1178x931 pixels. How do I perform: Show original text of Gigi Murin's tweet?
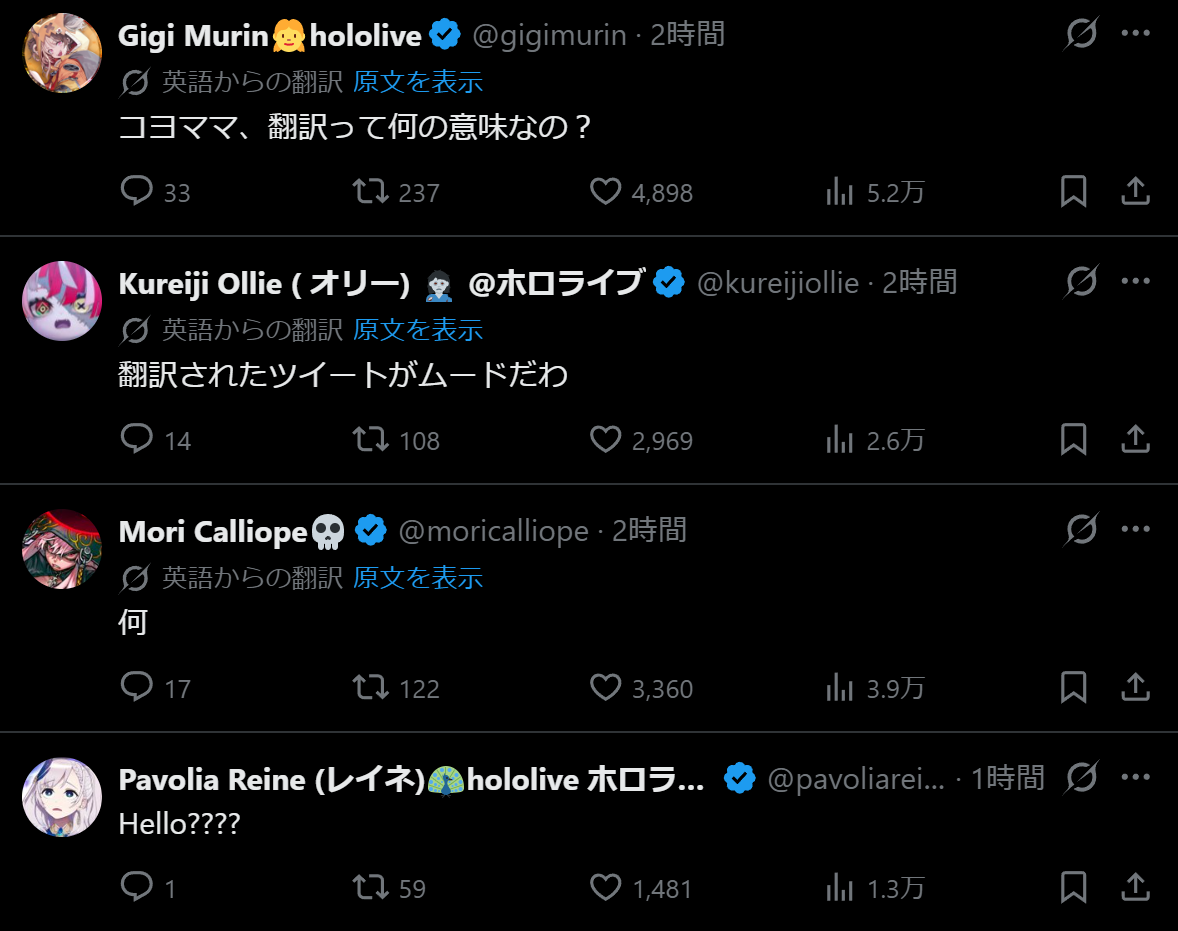[418, 82]
